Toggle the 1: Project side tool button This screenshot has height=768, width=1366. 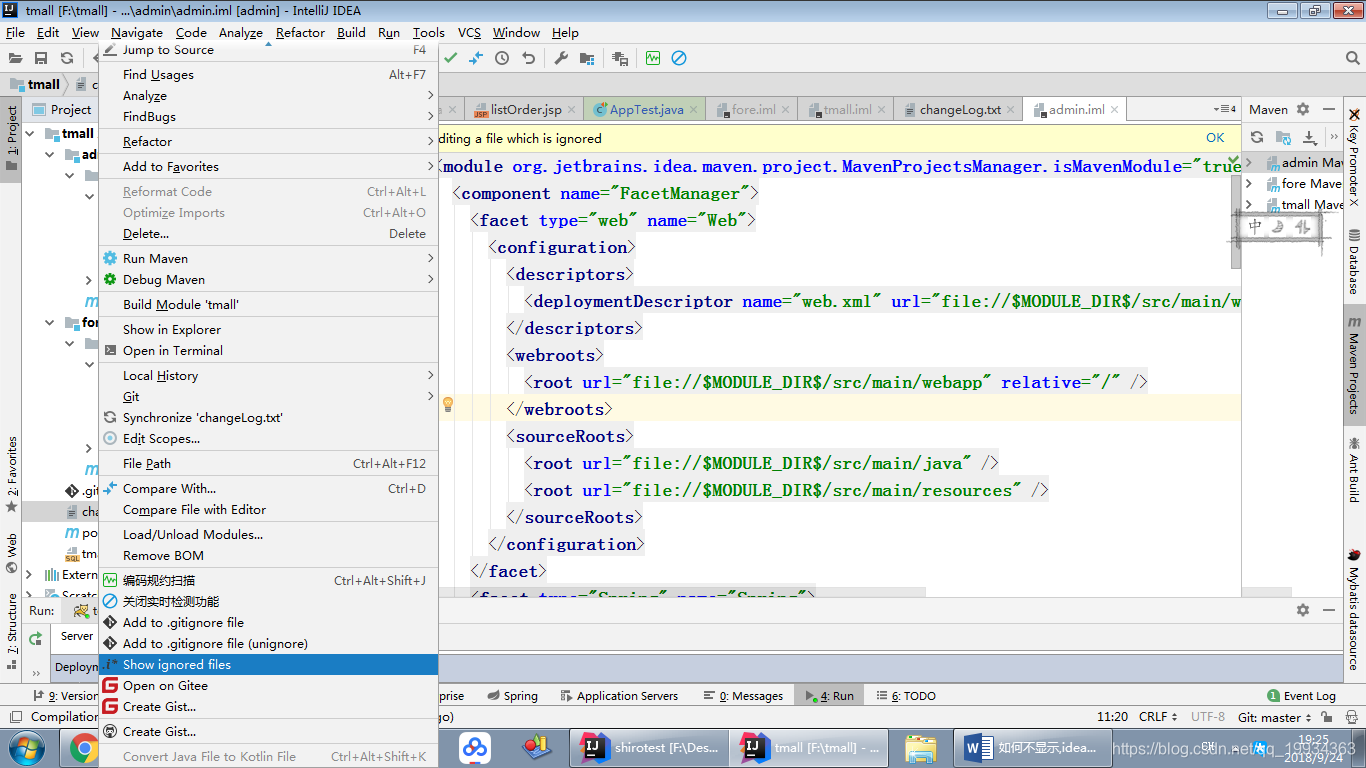coord(12,137)
